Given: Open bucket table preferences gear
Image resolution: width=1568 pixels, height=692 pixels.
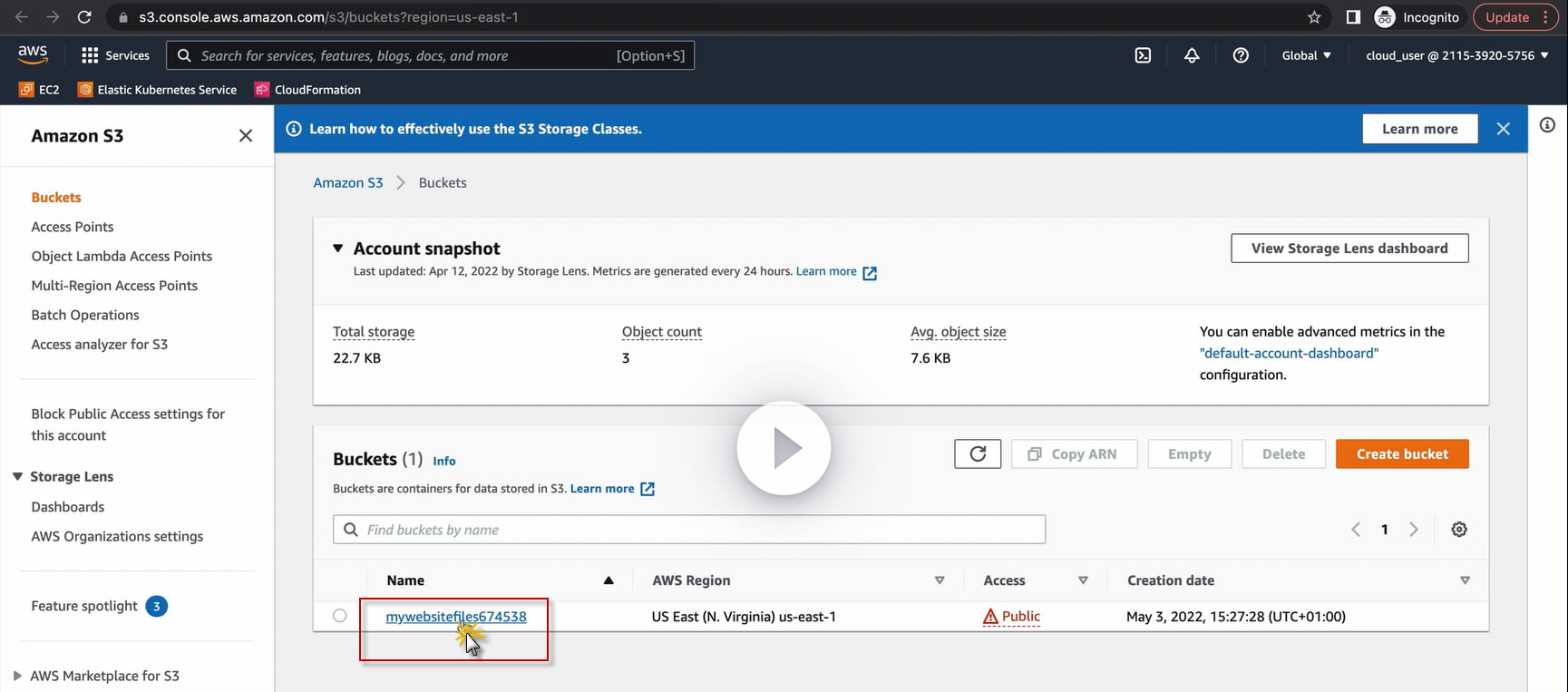Looking at the screenshot, I should (1459, 530).
